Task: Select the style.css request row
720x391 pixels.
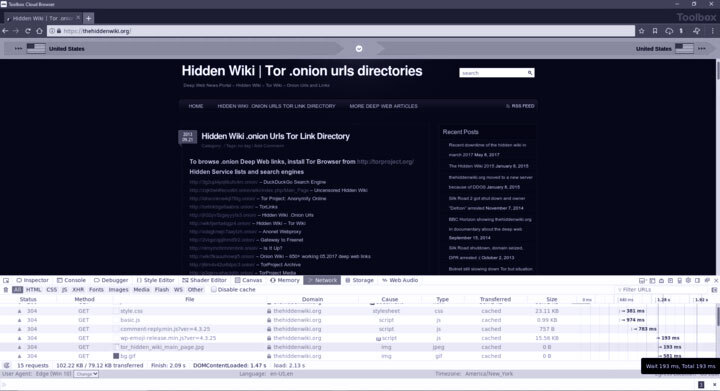Action: [x=357, y=311]
